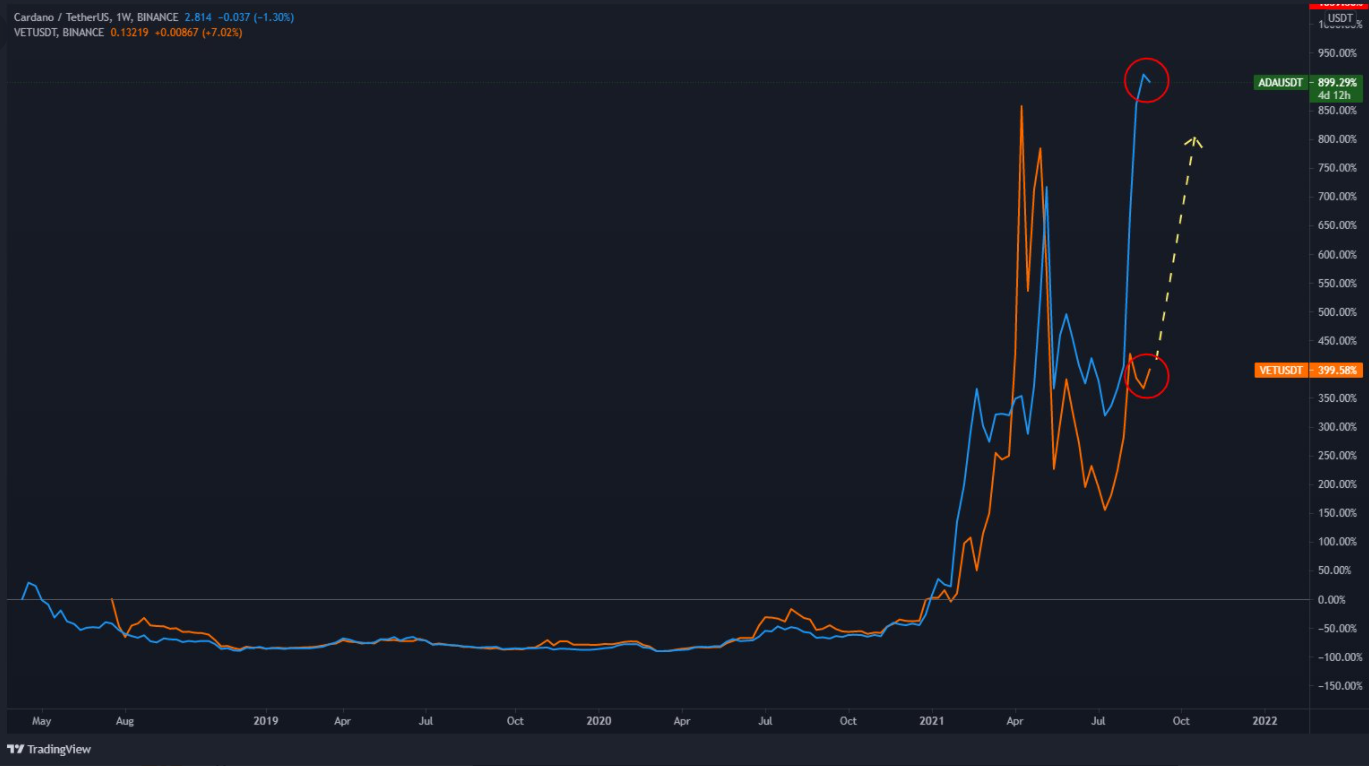Select the 2021 label on the time axis

click(x=932, y=720)
